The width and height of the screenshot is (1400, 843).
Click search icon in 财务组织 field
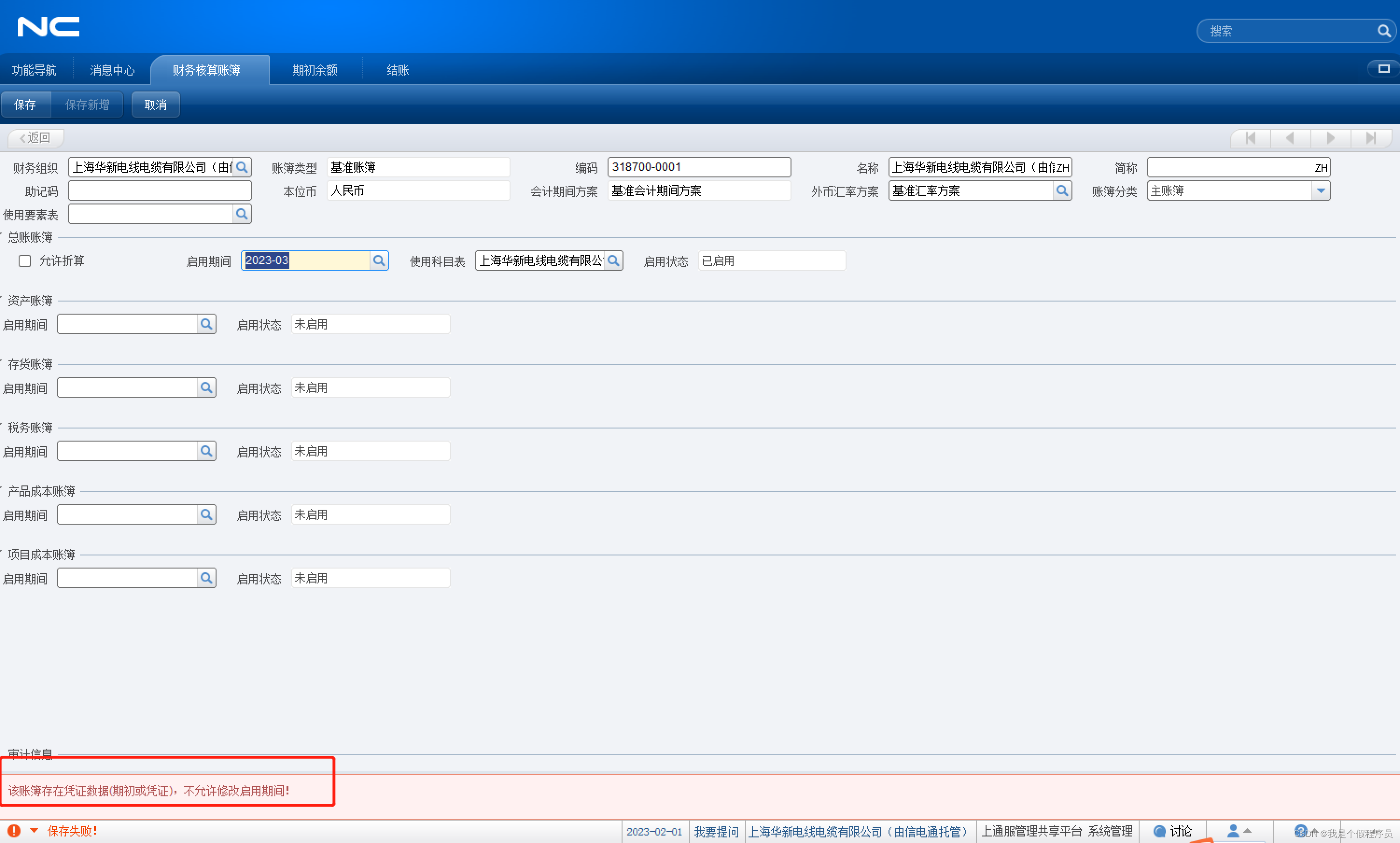[x=242, y=168]
